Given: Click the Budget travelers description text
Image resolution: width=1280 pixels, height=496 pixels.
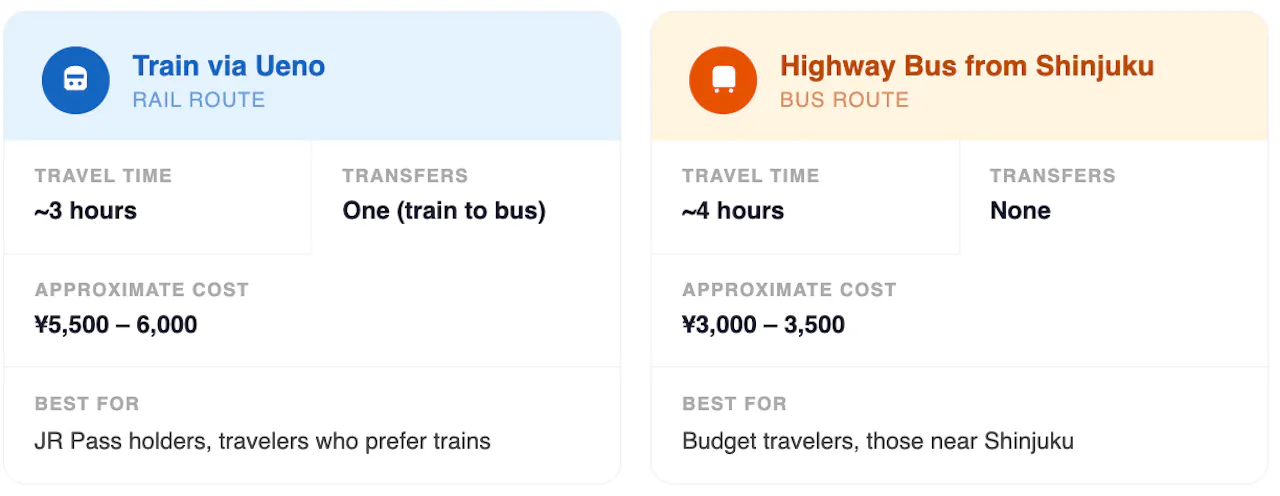Looking at the screenshot, I should [877, 441].
